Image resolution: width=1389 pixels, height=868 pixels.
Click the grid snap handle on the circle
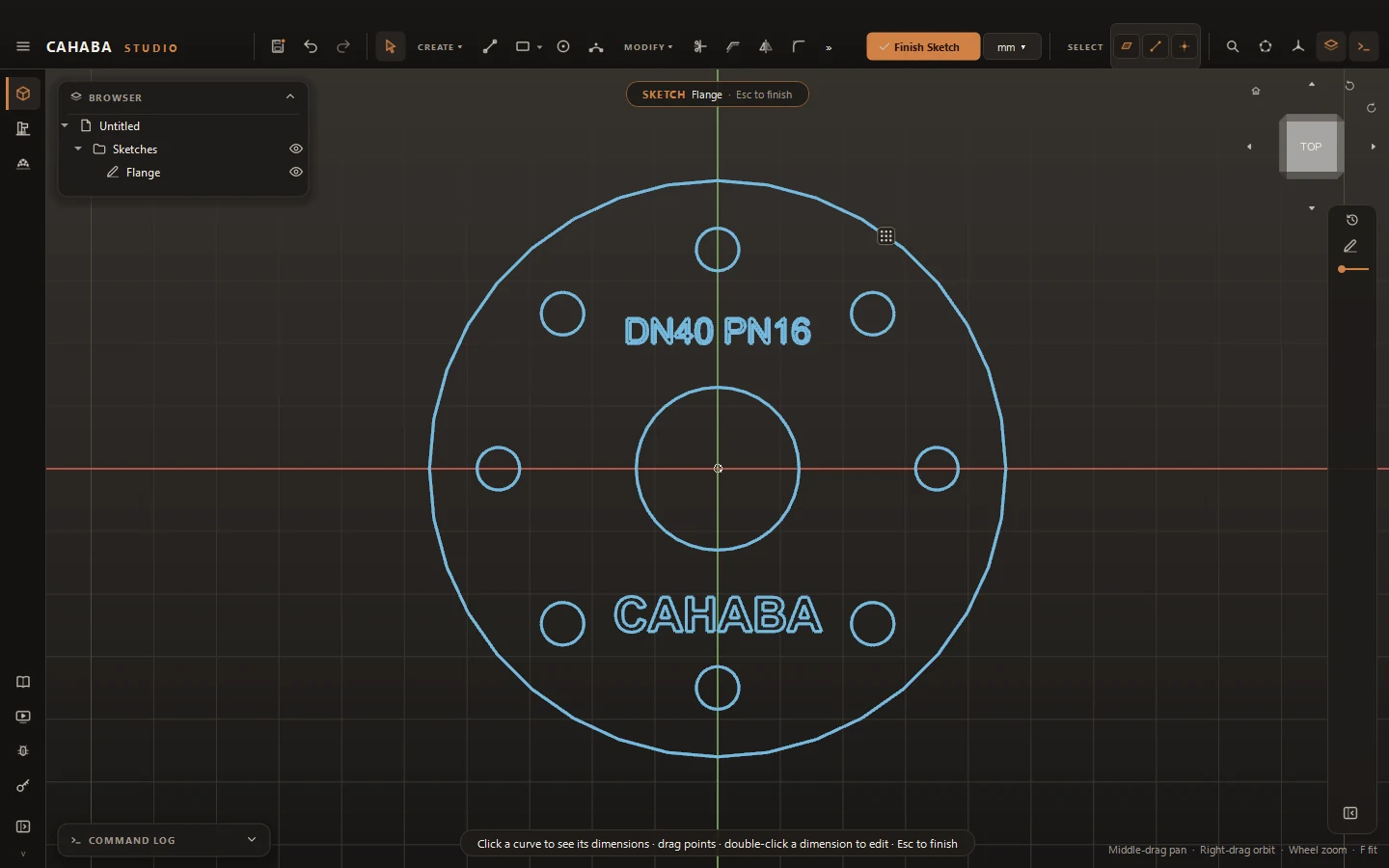(x=886, y=236)
